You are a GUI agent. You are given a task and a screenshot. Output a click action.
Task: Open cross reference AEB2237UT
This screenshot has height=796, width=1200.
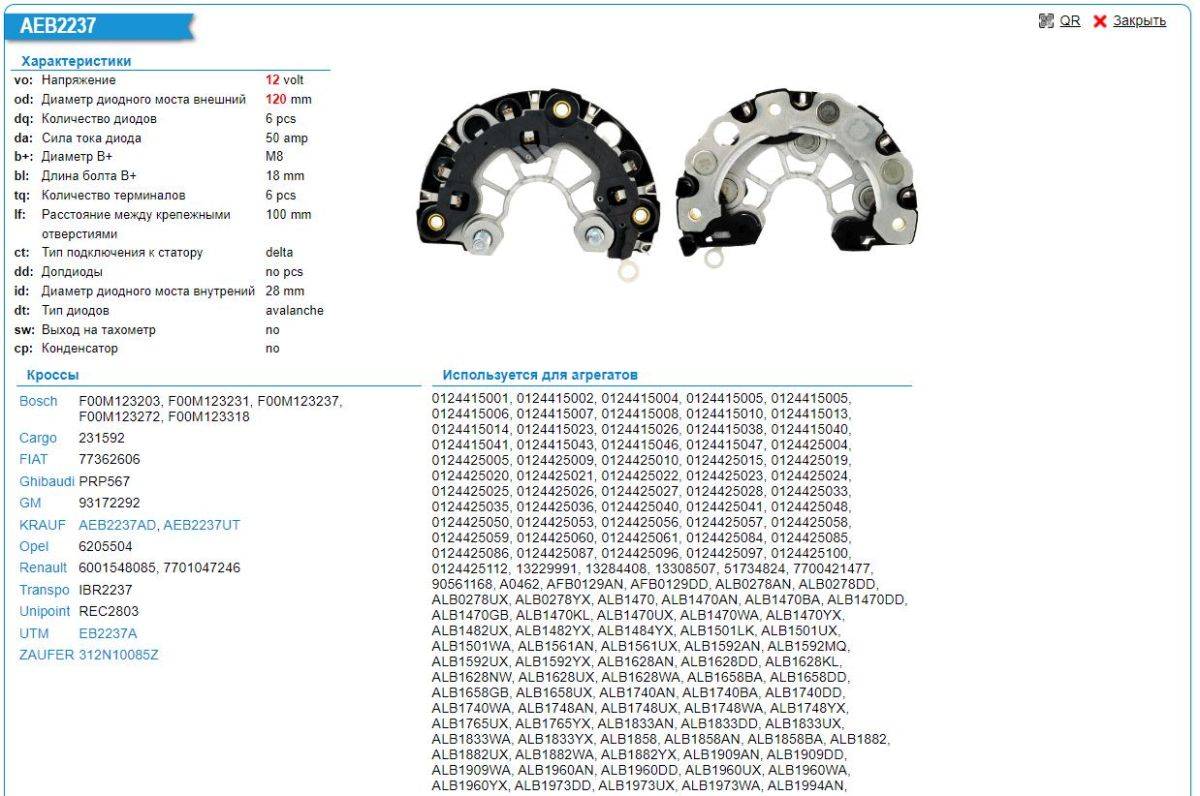202,525
